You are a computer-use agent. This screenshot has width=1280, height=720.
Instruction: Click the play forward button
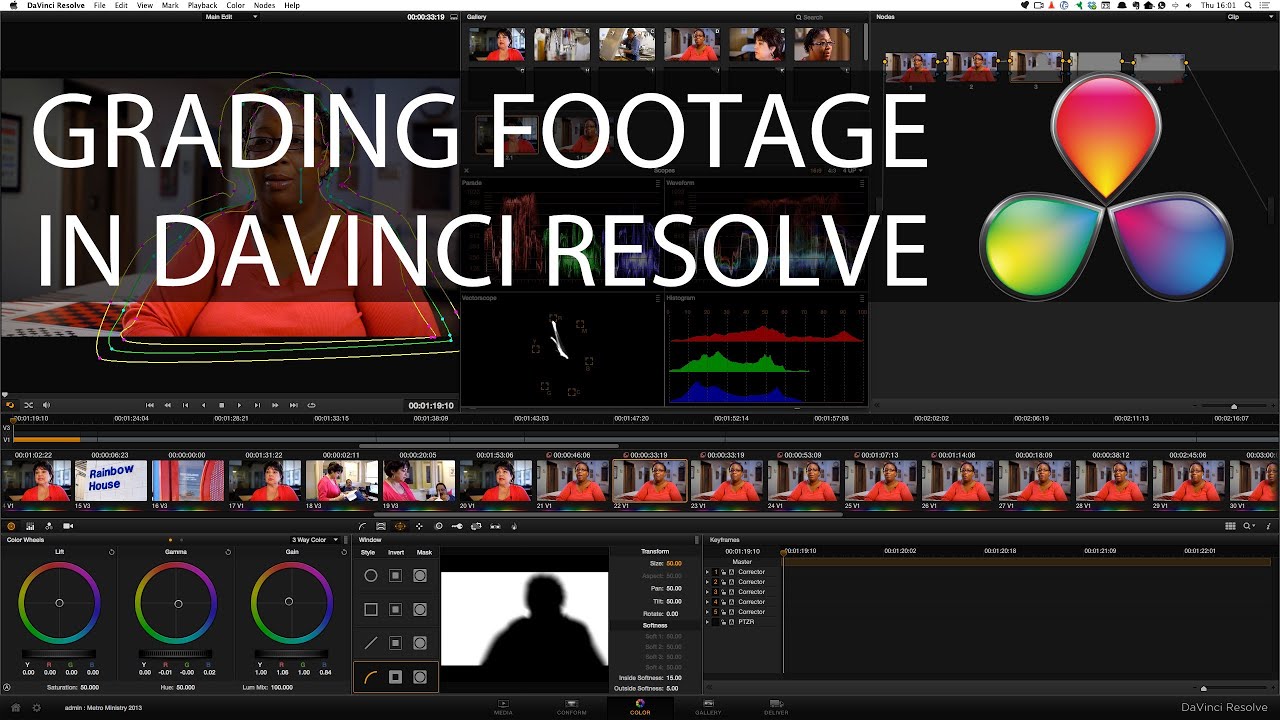[x=239, y=405]
